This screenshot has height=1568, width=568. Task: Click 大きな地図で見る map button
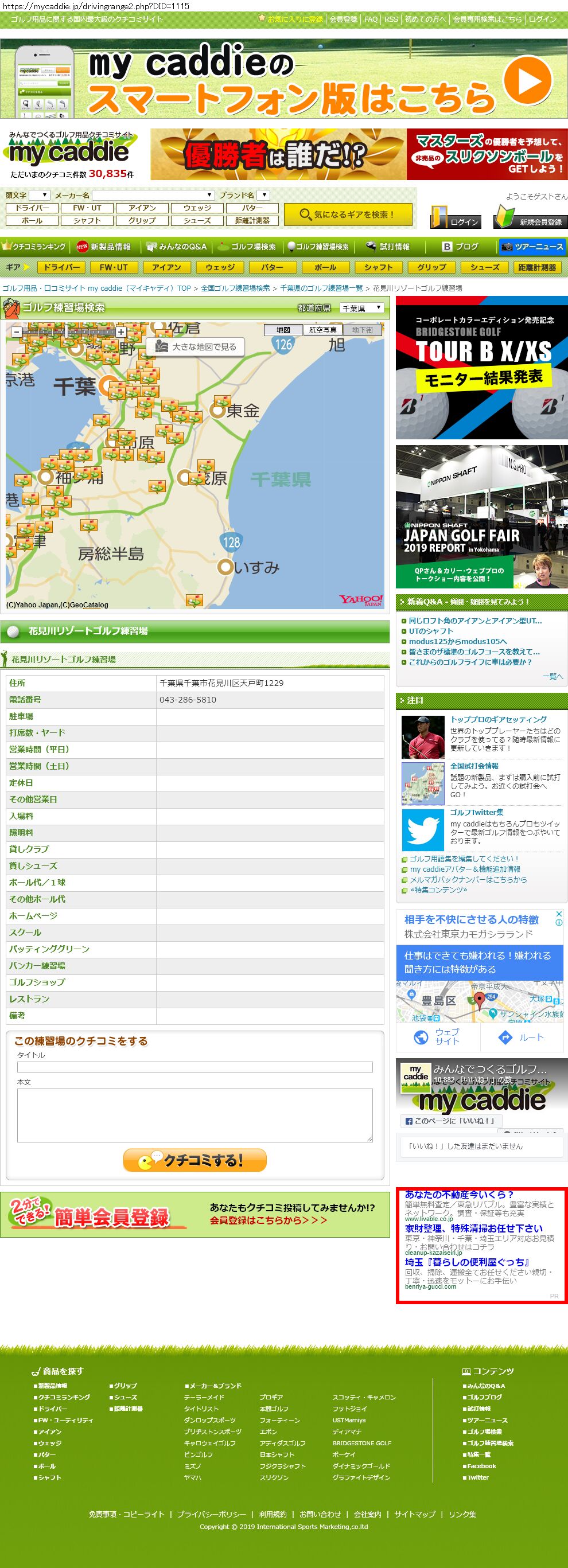195,346
